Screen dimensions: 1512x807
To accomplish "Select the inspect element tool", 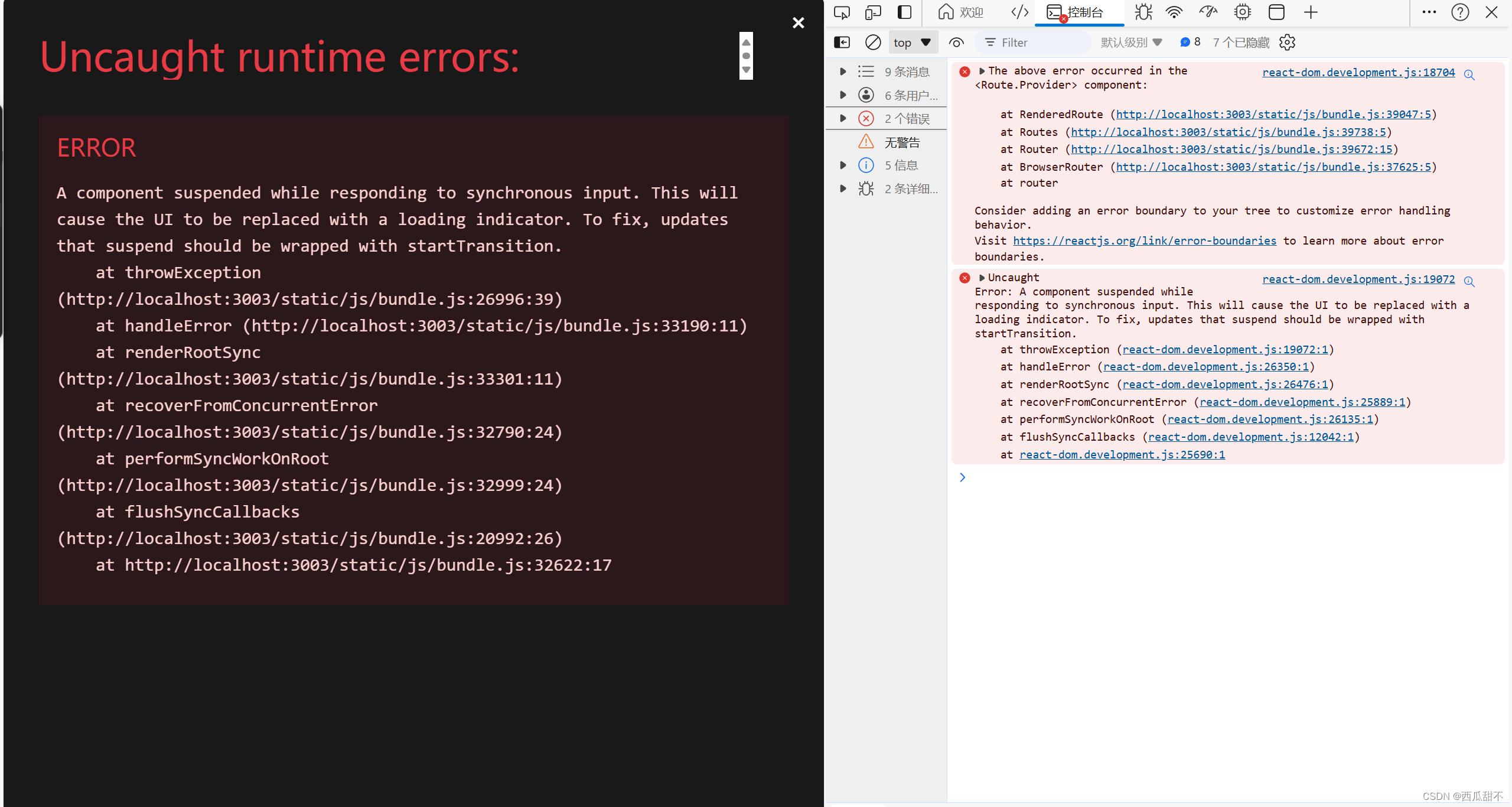I will tap(841, 12).
